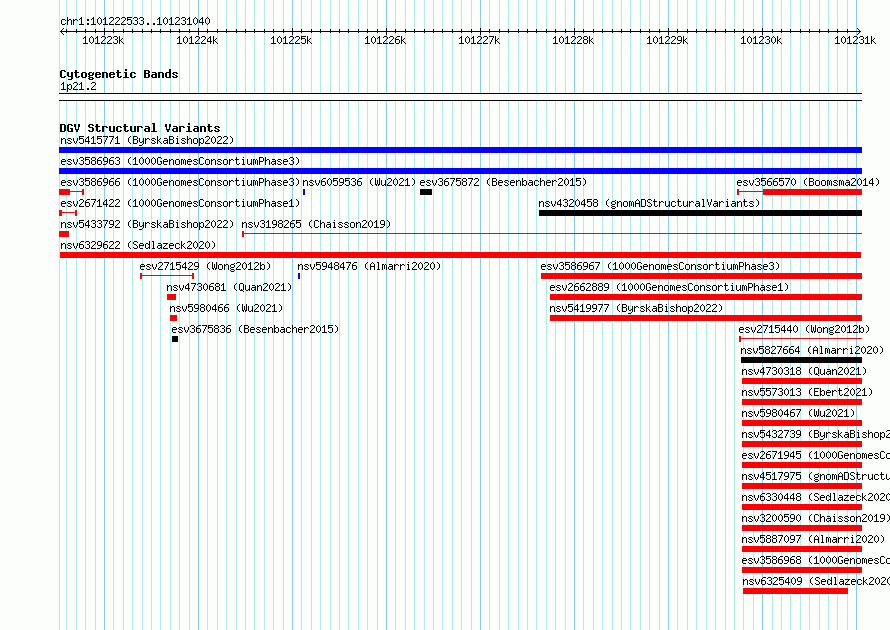Screen dimensions: 890x630
Task: Click the 101228k ruler tick label
Action: point(573,40)
